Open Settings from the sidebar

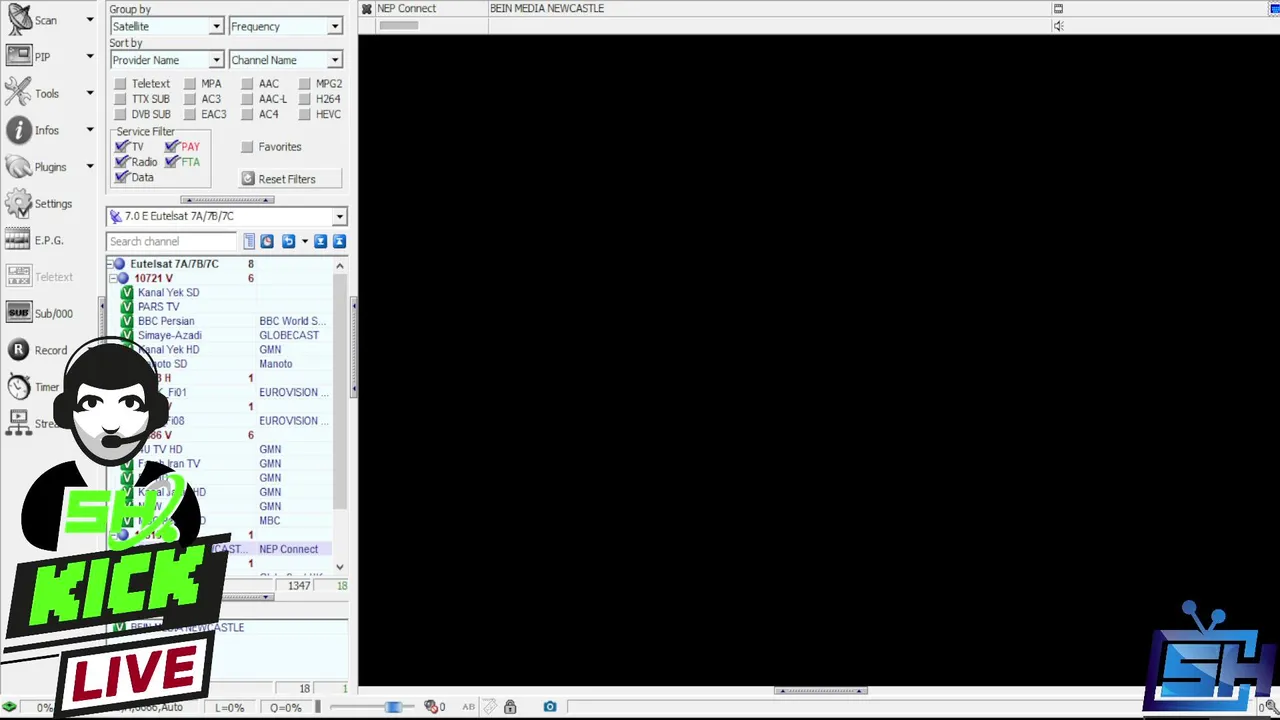tap(38, 204)
